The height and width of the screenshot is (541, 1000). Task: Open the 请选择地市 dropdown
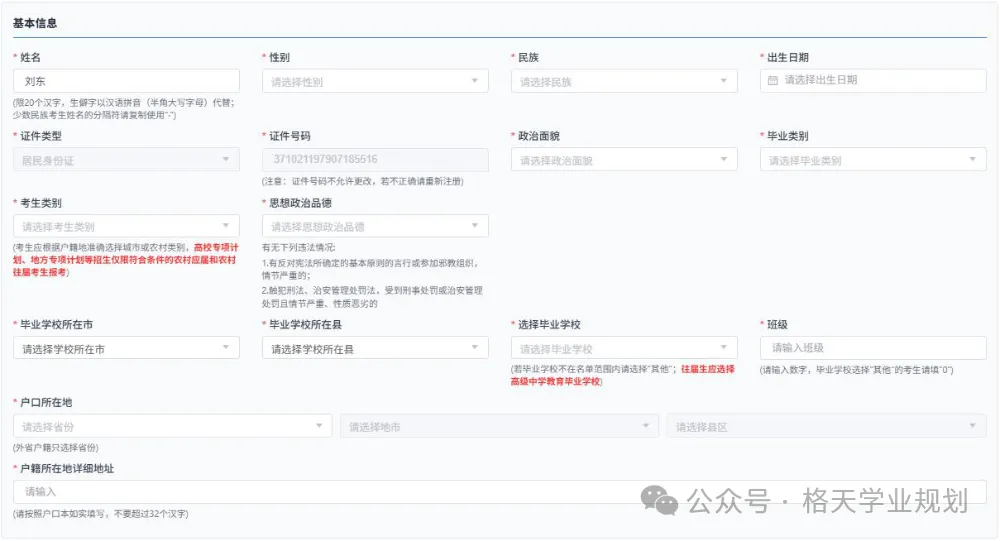[499, 426]
